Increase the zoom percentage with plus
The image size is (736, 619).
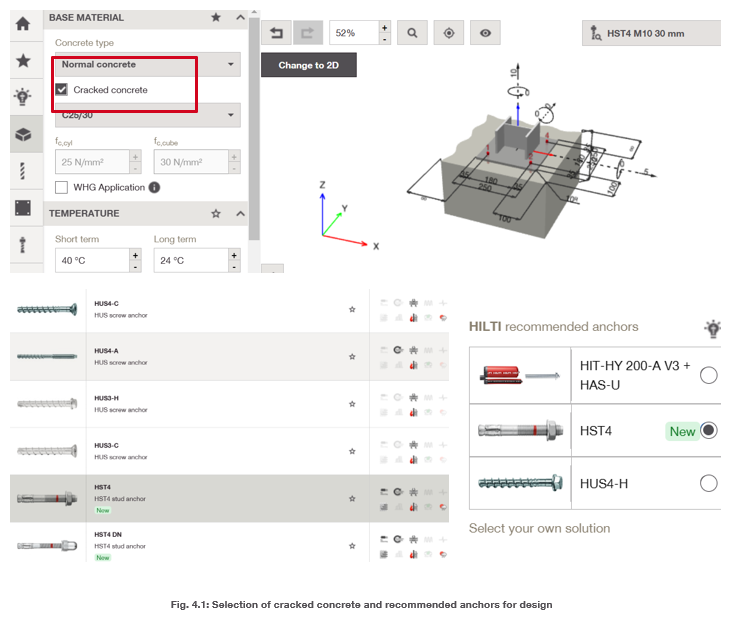coord(384,27)
